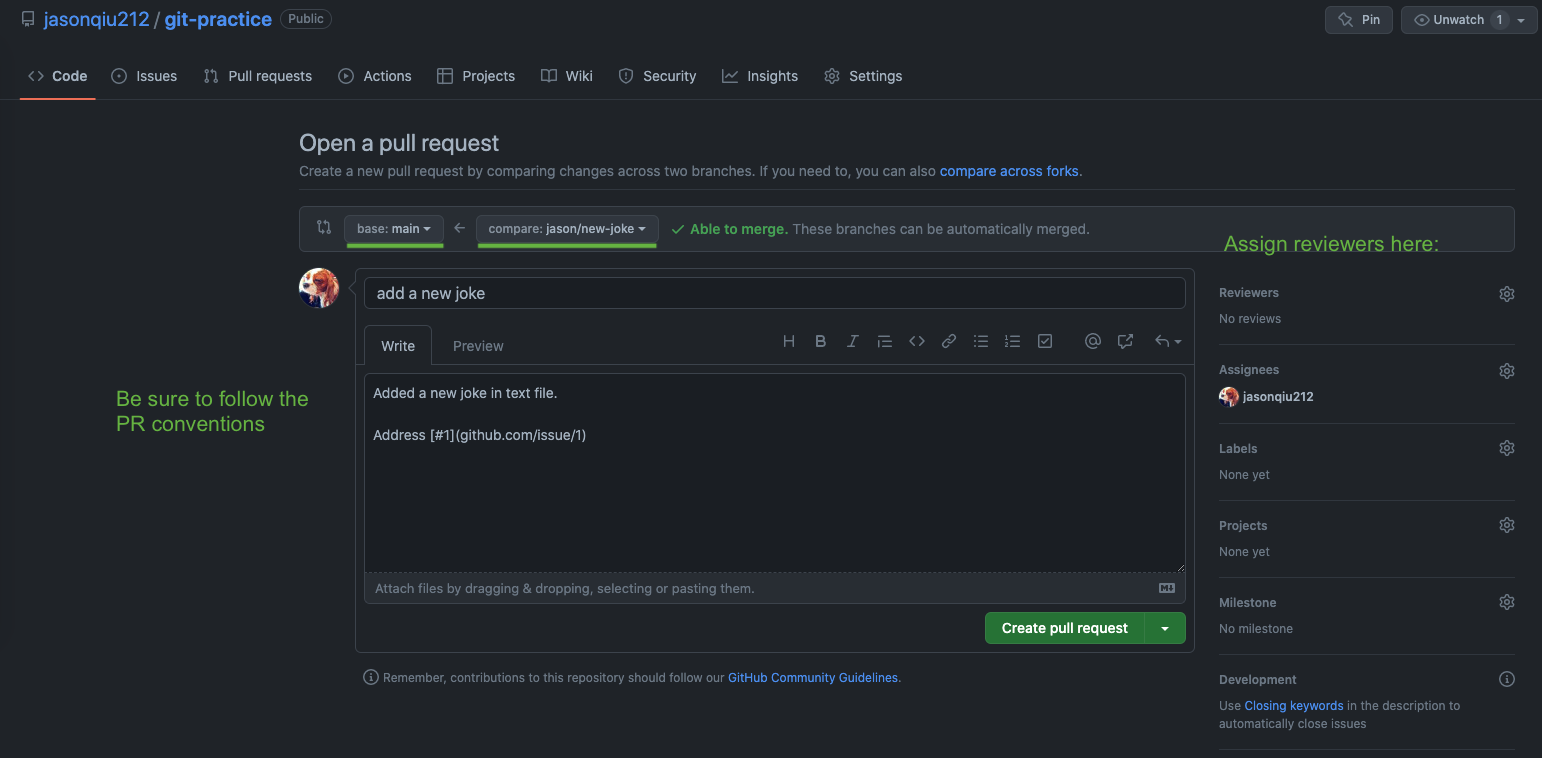Viewport: 1542px width, 758px height.
Task: Click the repository icon beside jasonqiu212
Action: tap(28, 19)
